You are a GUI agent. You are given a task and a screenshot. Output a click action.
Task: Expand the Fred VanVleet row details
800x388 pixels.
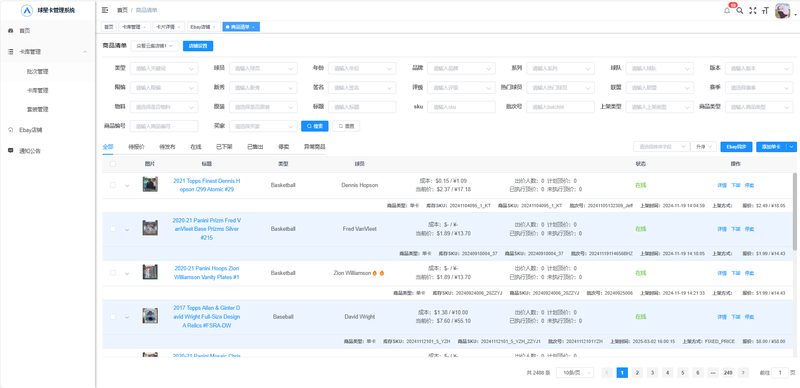(127, 229)
